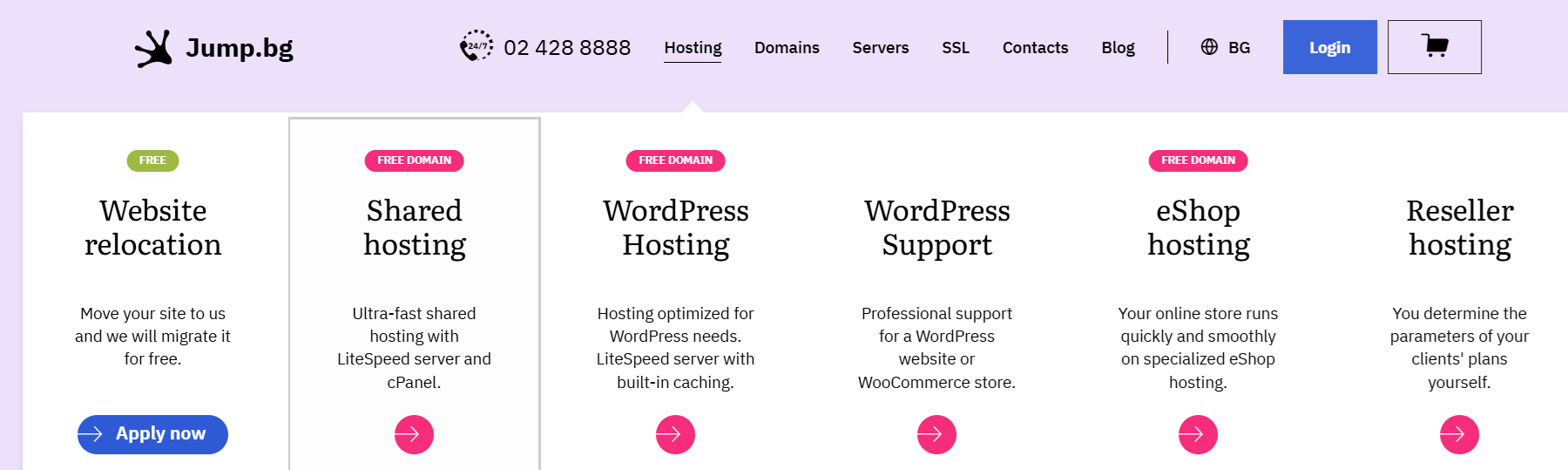Click the globe language icon
This screenshot has width=1568, height=470.
coord(1209,47)
